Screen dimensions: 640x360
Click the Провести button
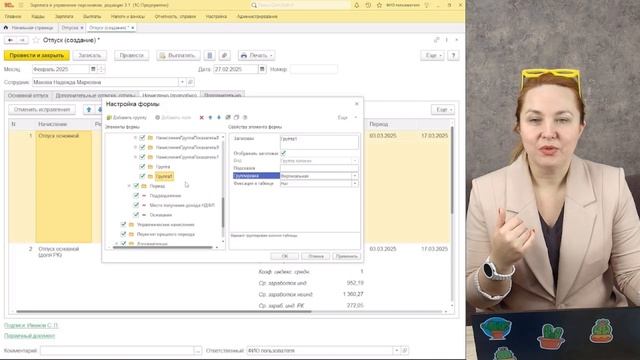[x=131, y=56]
